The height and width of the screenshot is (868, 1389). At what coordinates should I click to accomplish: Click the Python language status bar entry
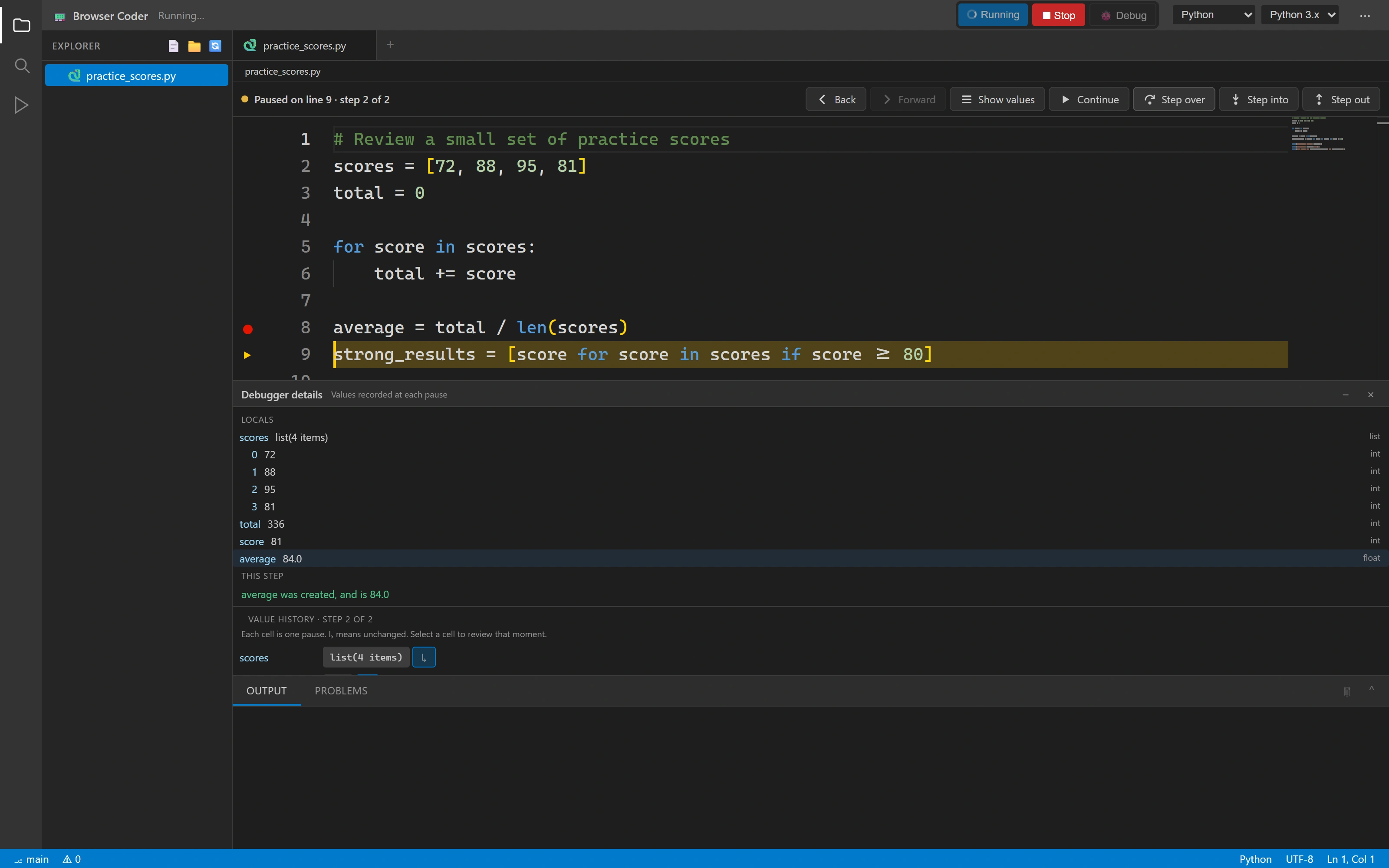[x=1255, y=859]
